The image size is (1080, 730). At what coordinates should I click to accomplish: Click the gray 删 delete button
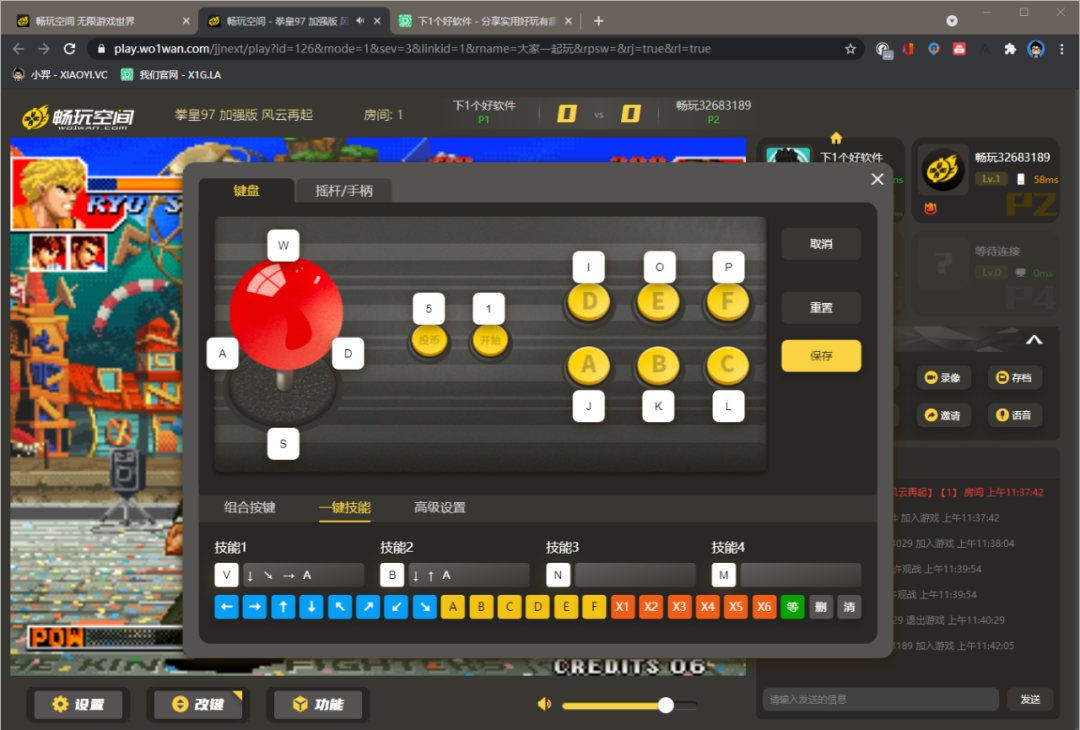pos(820,607)
